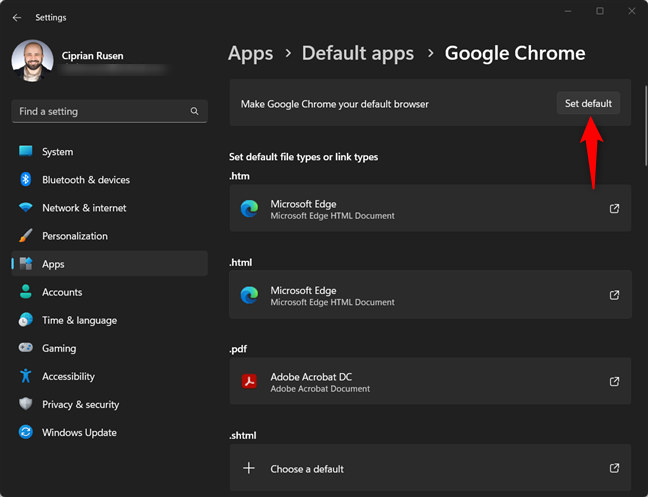648x497 pixels.
Task: Click the vertical scrollbar on right
Action: click(x=646, y=126)
